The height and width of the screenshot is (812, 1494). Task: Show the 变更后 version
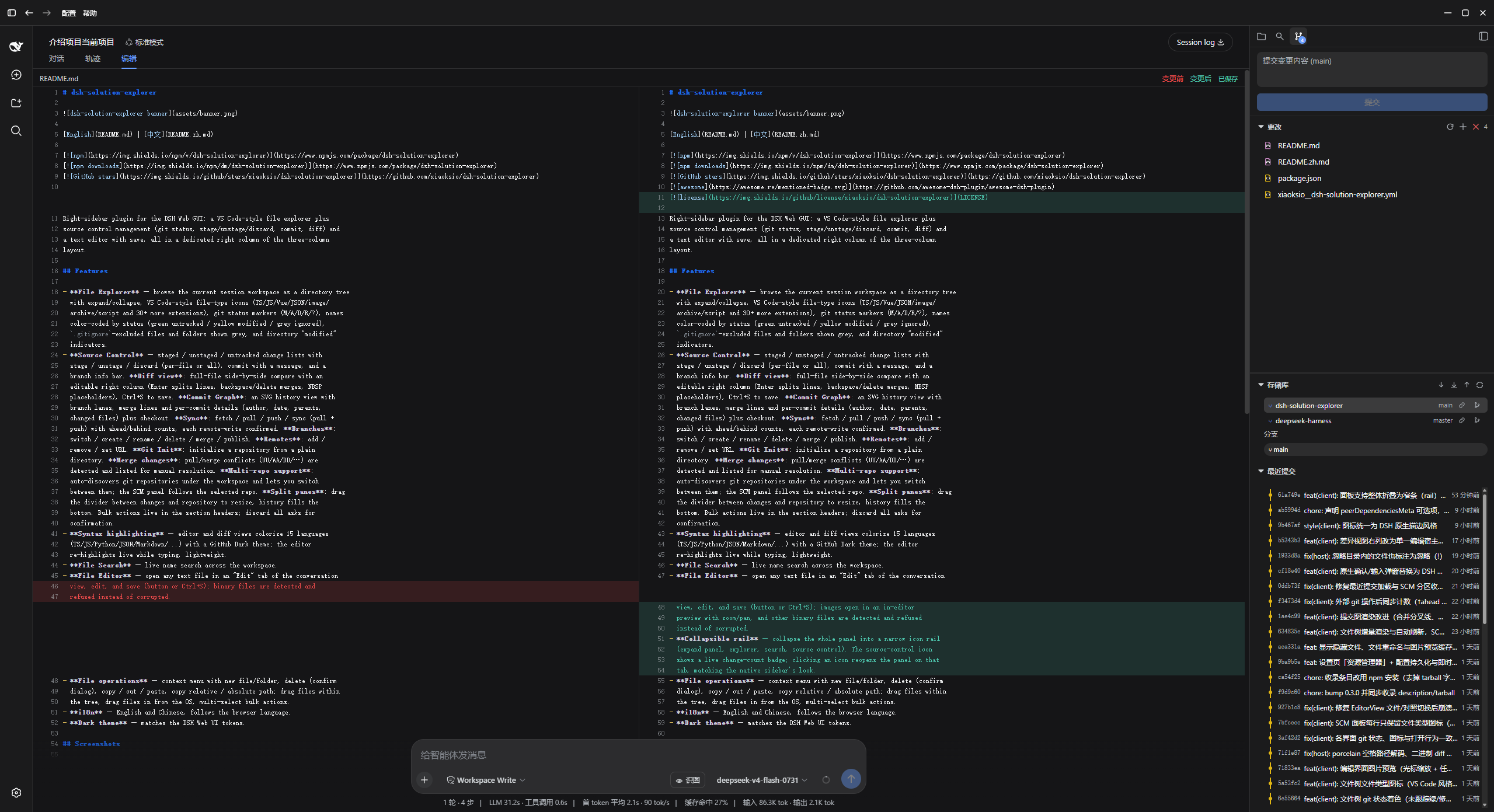point(1200,78)
